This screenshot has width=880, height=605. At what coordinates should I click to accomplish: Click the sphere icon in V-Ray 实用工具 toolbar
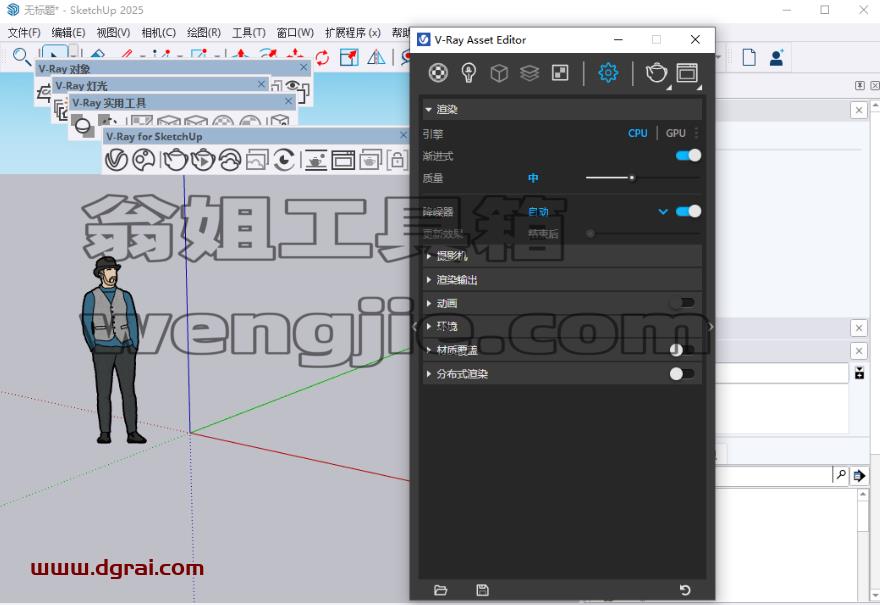[83, 126]
